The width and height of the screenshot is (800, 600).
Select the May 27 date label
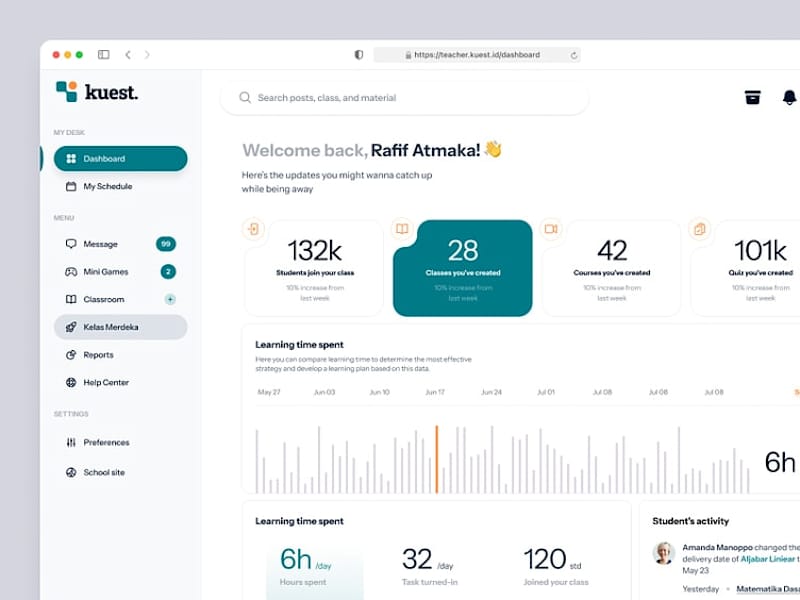point(269,392)
